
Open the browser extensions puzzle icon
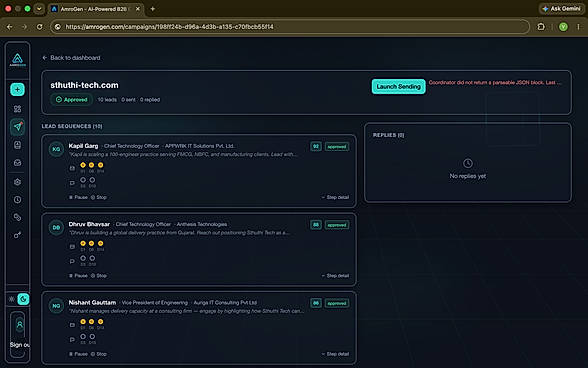(541, 27)
